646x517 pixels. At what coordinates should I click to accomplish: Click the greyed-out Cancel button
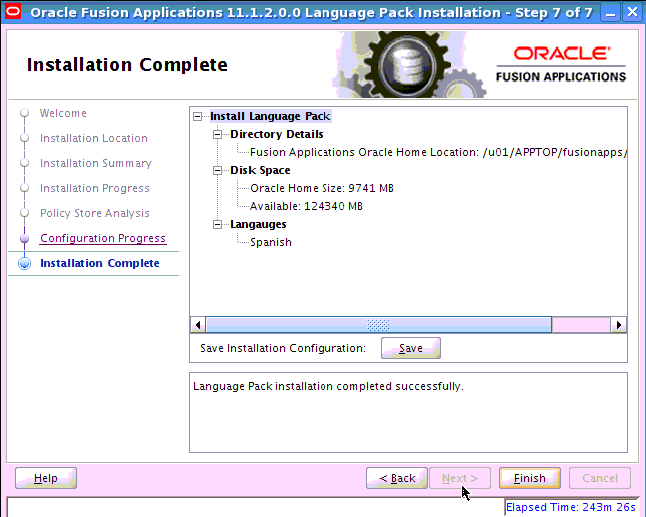(x=600, y=478)
